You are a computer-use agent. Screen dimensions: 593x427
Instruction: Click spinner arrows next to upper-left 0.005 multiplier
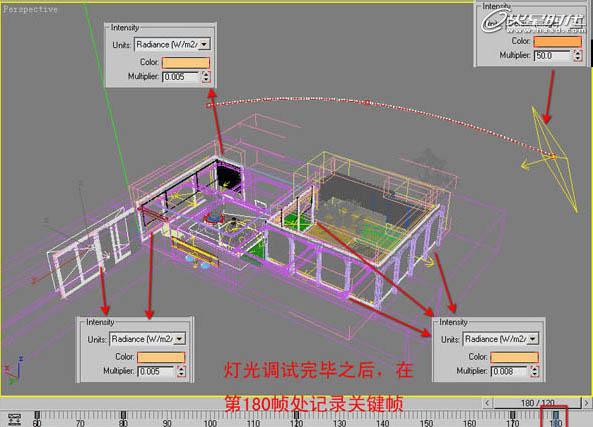205,77
